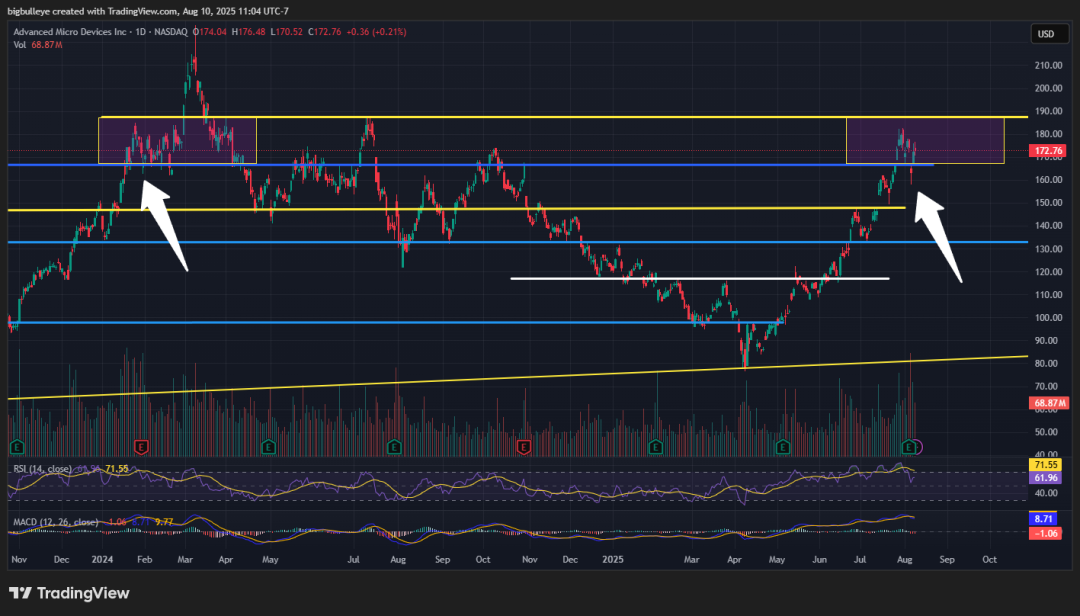This screenshot has height=616, width=1080.
Task: Click the purple 61.96 RSI axis label
Action: 1046,478
